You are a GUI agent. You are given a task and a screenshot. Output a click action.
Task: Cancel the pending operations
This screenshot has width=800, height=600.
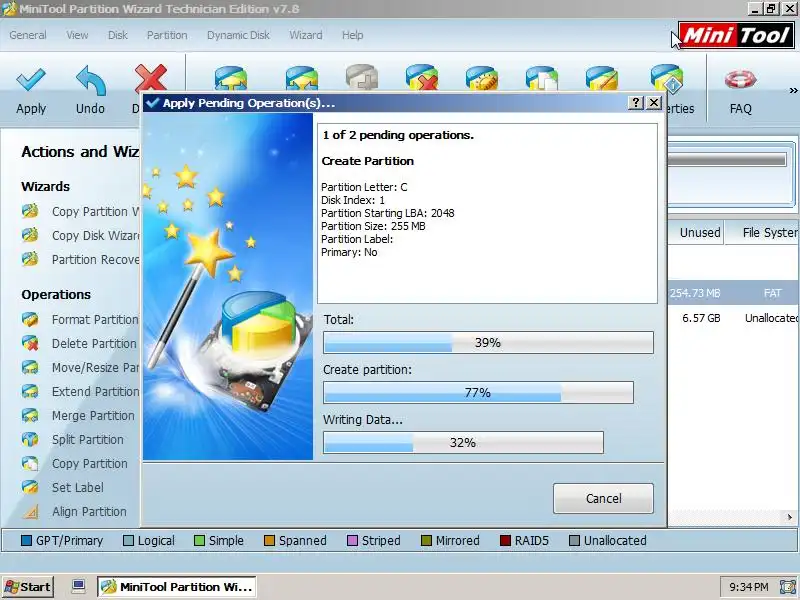(603, 498)
